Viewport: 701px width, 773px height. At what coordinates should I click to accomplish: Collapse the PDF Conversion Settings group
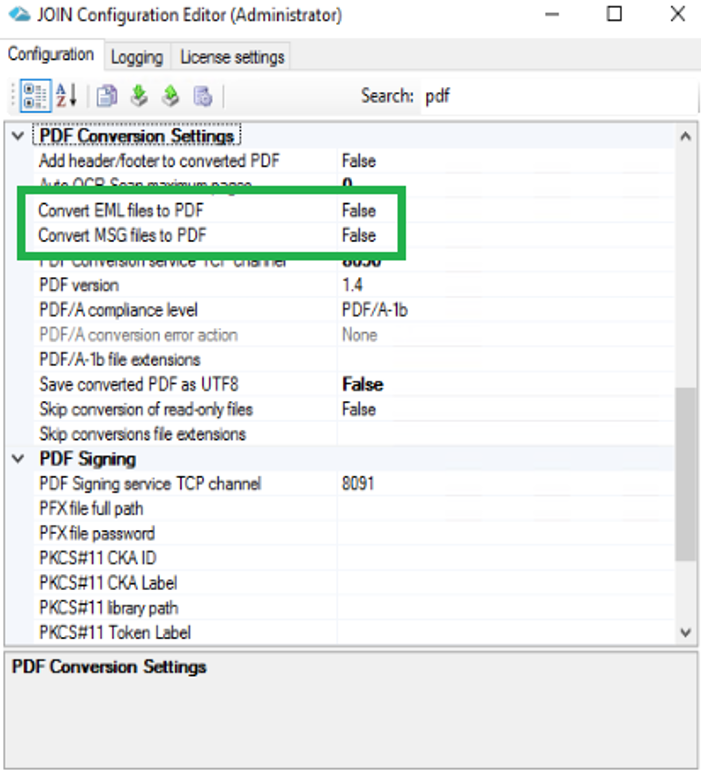click(x=18, y=136)
